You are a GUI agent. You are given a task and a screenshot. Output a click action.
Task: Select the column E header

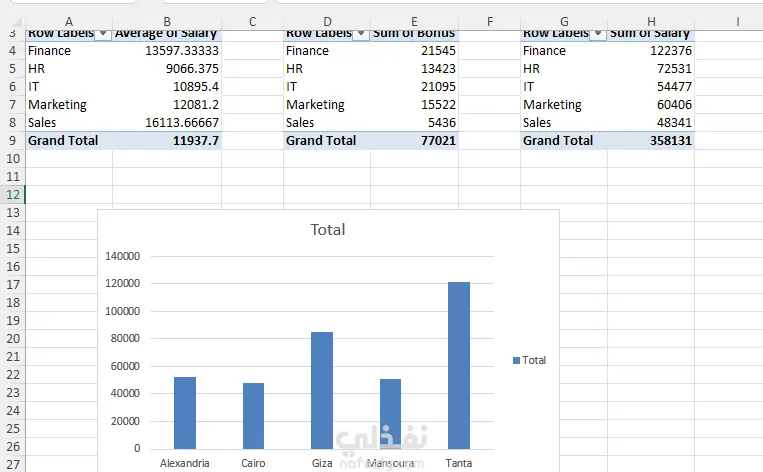click(x=414, y=21)
